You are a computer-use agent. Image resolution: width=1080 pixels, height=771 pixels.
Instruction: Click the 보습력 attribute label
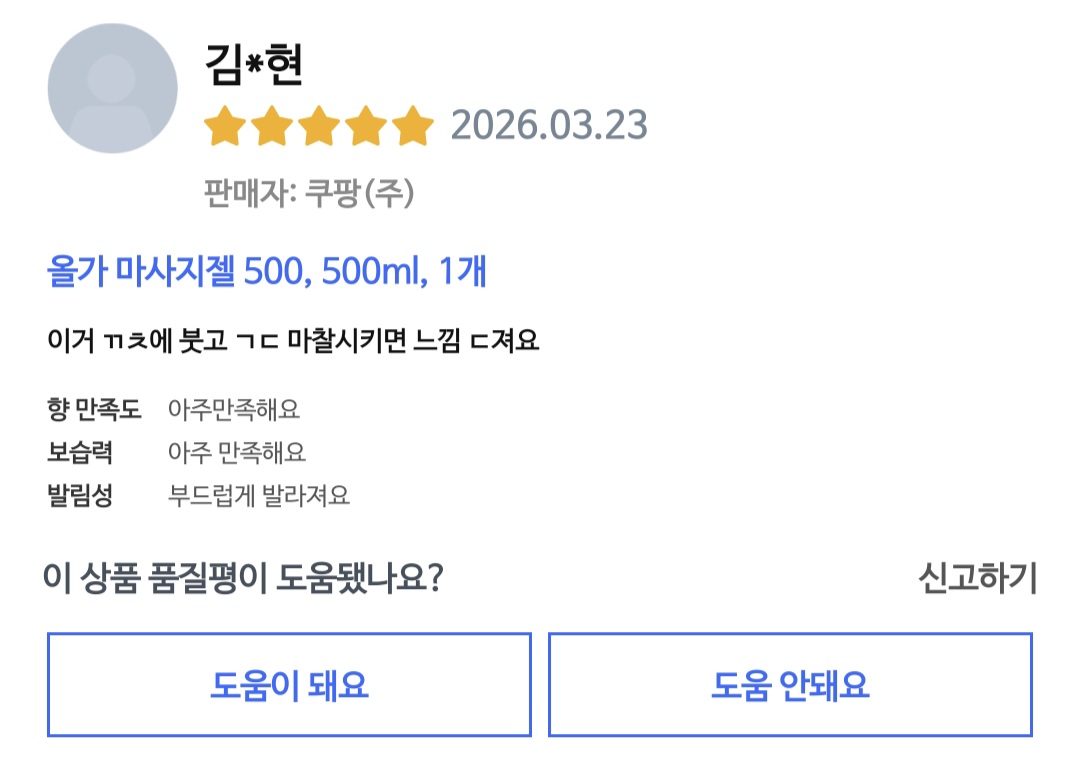point(80,452)
